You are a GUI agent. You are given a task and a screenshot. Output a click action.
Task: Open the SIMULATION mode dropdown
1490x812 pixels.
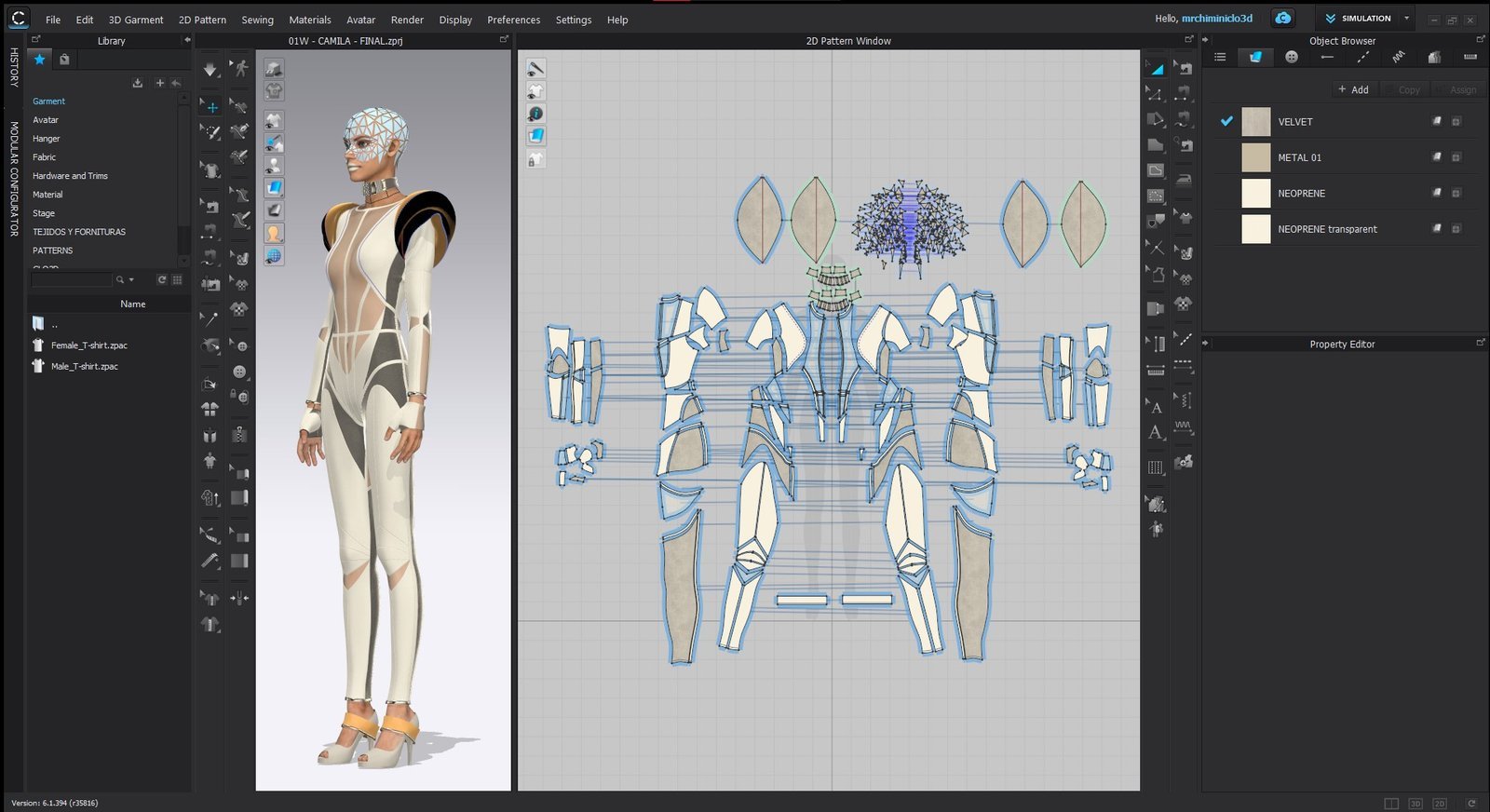pyautogui.click(x=1406, y=18)
